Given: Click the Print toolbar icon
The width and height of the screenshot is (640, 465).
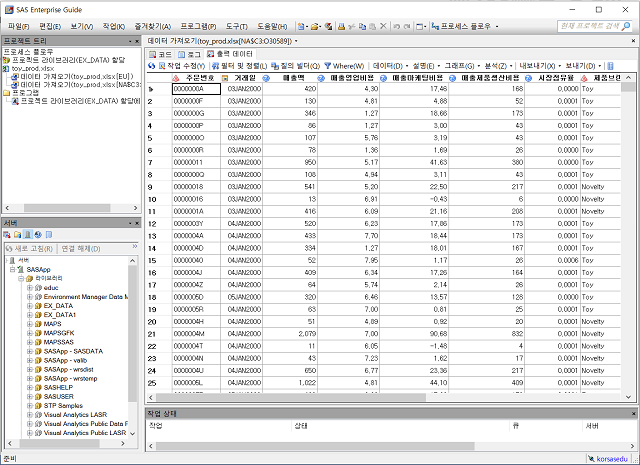Looking at the screenshot, I should coord(342,27).
